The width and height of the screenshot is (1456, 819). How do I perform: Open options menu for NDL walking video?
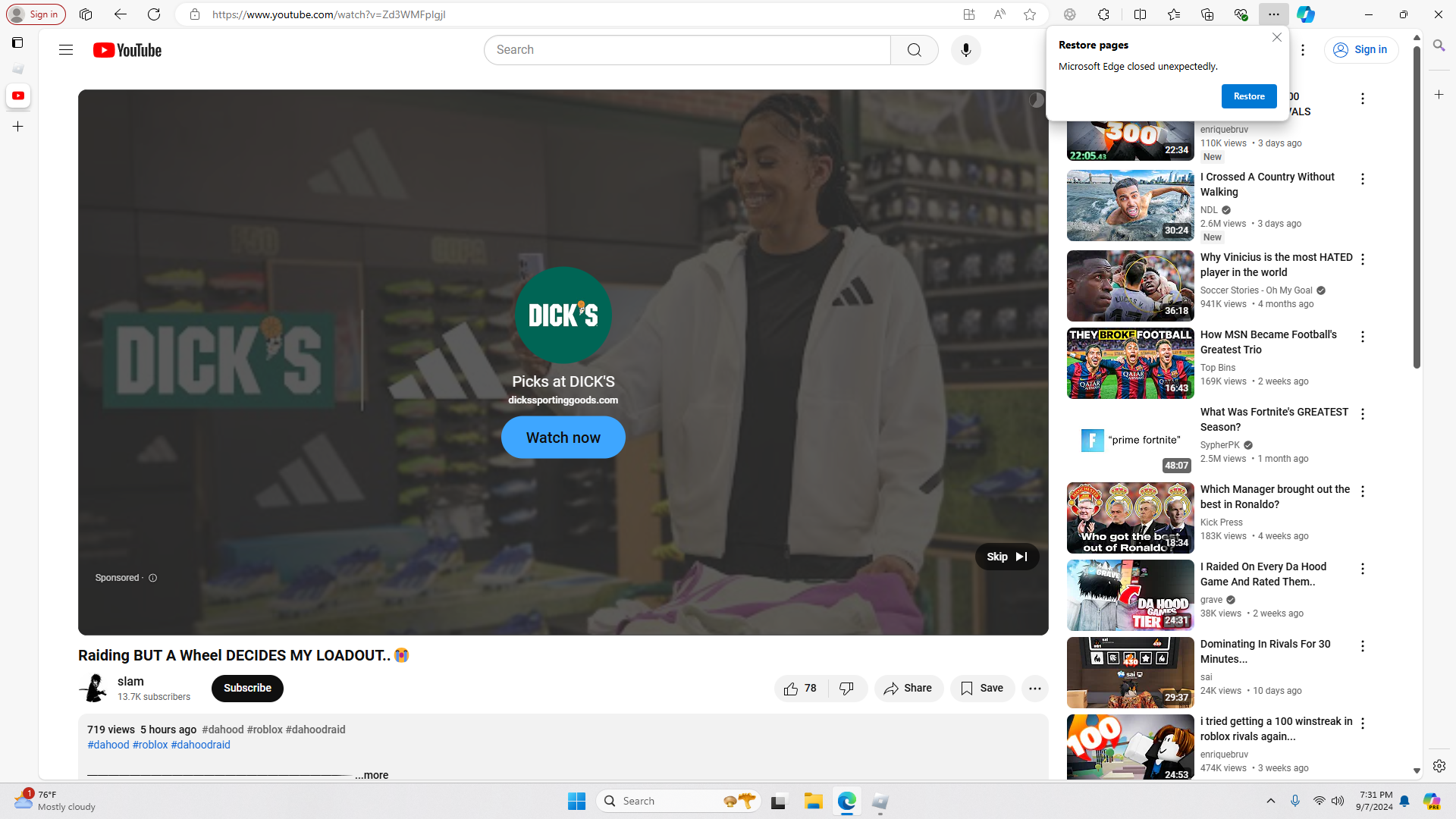(1362, 180)
